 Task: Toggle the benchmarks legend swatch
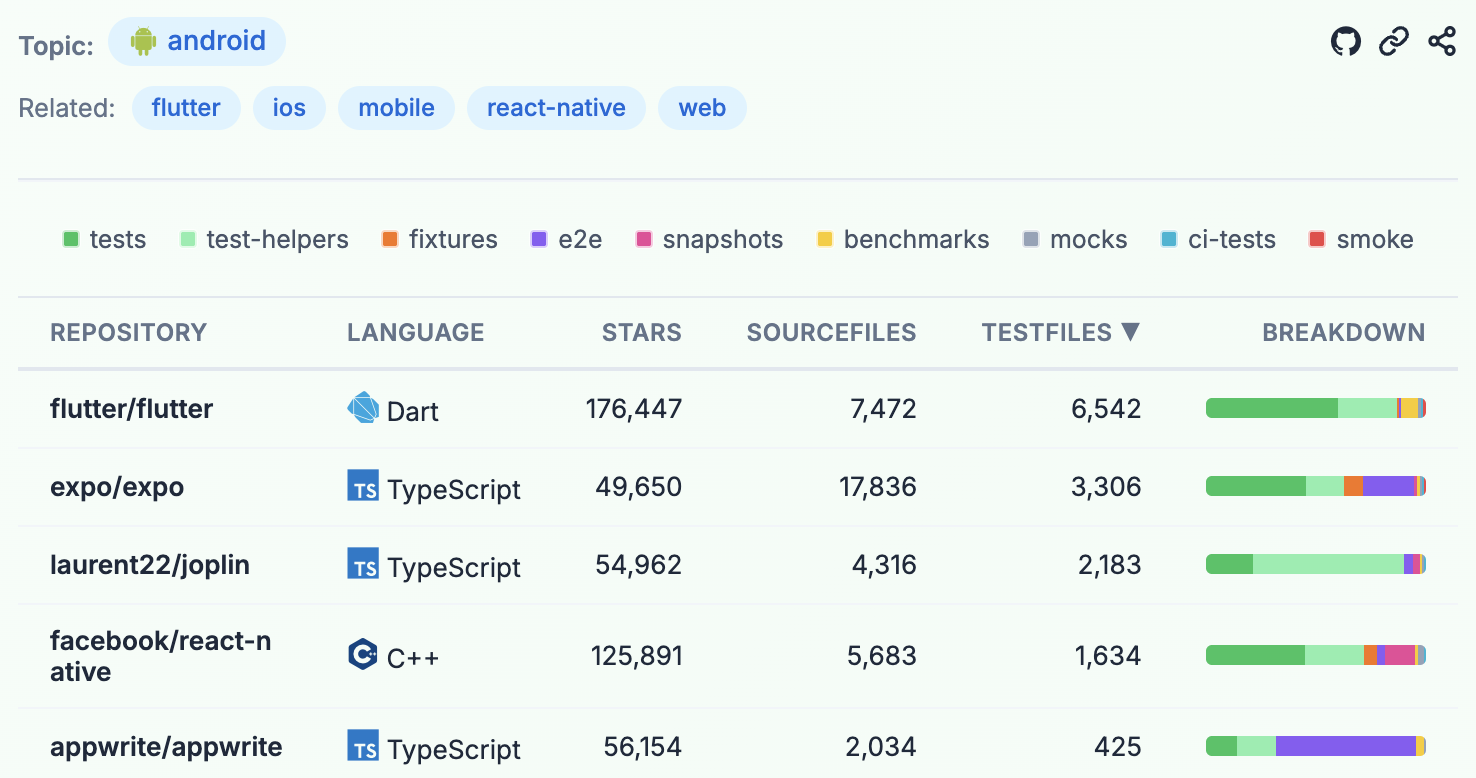point(825,240)
